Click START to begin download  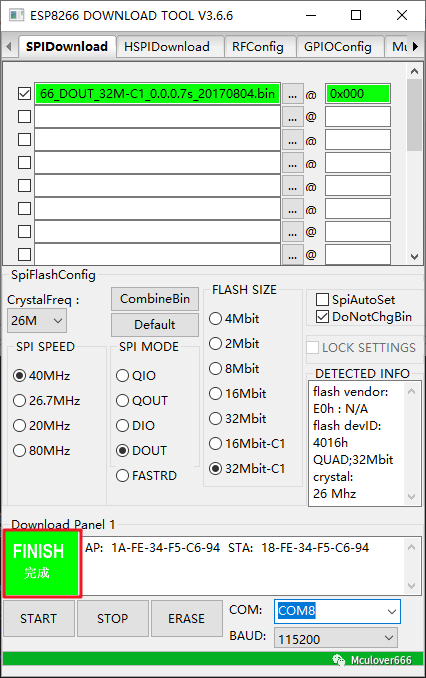[x=39, y=618]
